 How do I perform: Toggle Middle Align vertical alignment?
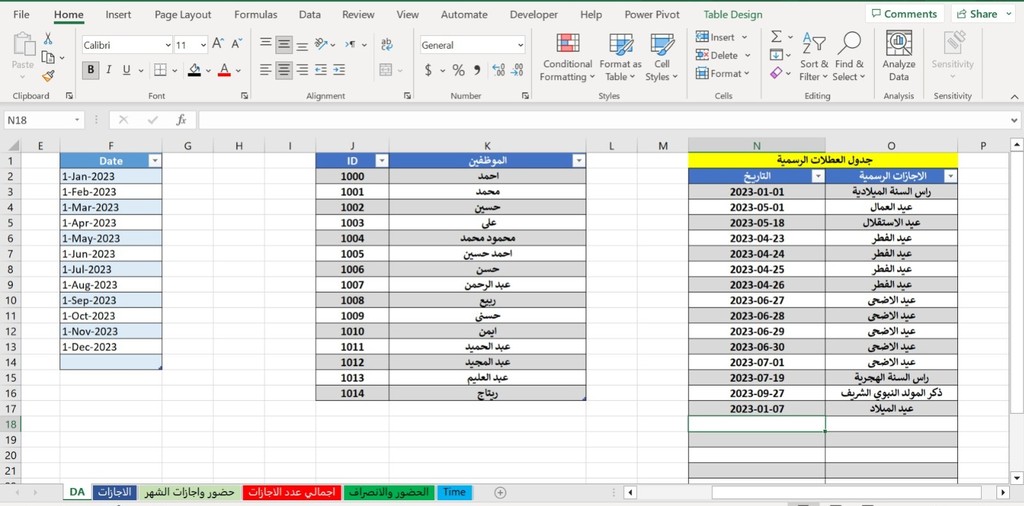283,44
